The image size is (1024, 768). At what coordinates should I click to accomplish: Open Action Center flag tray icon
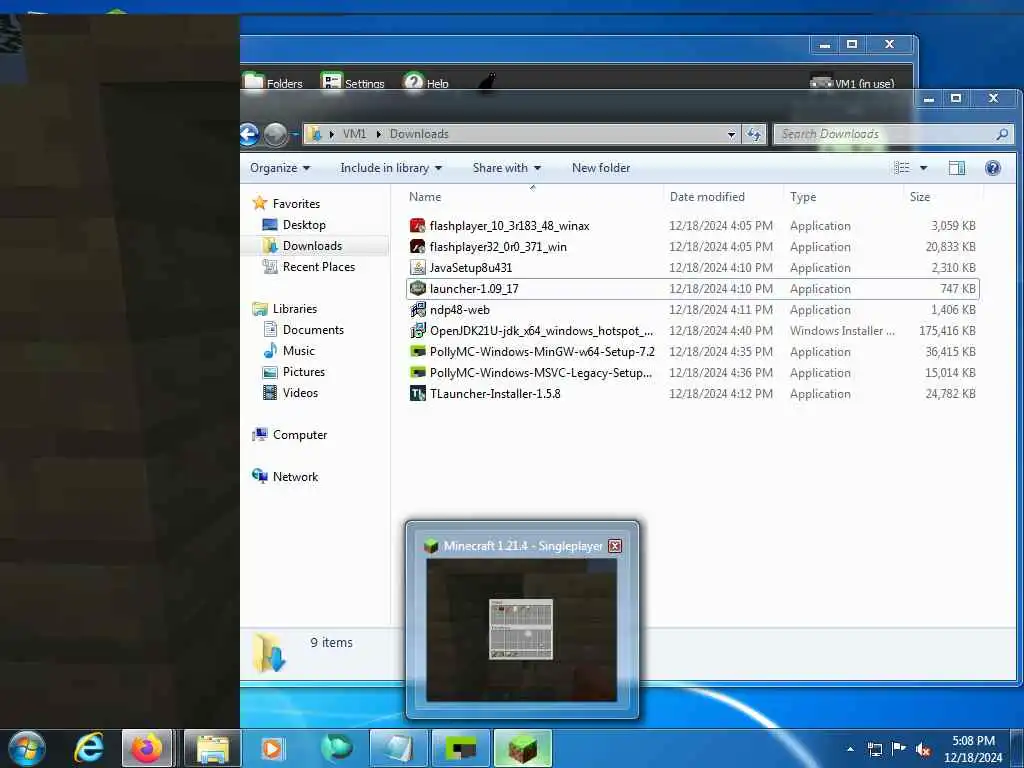899,749
